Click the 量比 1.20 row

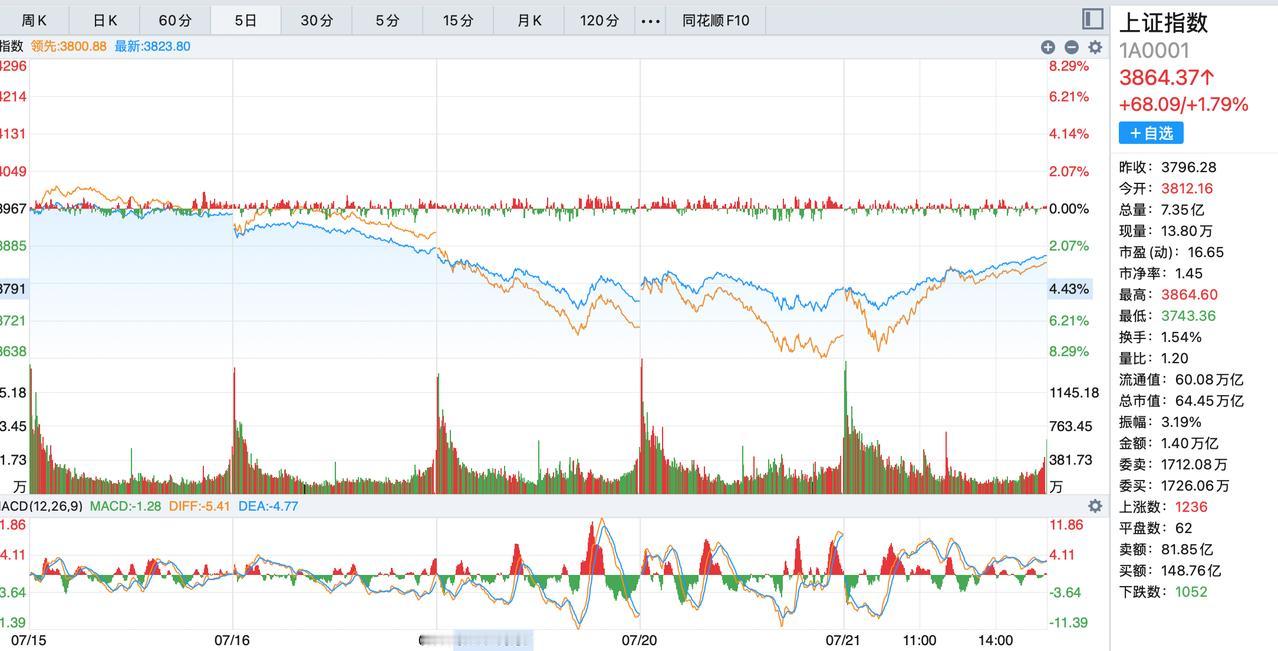pos(1153,358)
